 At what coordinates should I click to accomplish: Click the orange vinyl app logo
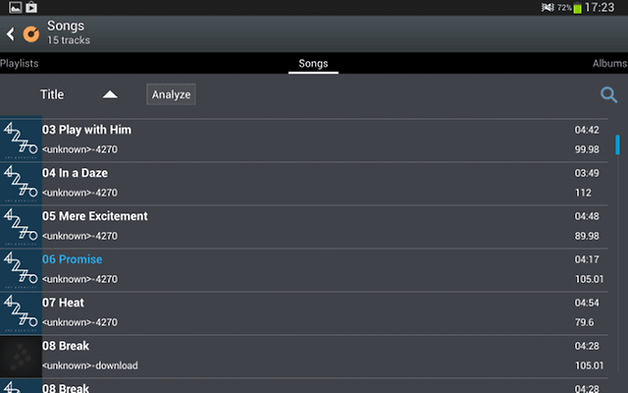pos(31,34)
